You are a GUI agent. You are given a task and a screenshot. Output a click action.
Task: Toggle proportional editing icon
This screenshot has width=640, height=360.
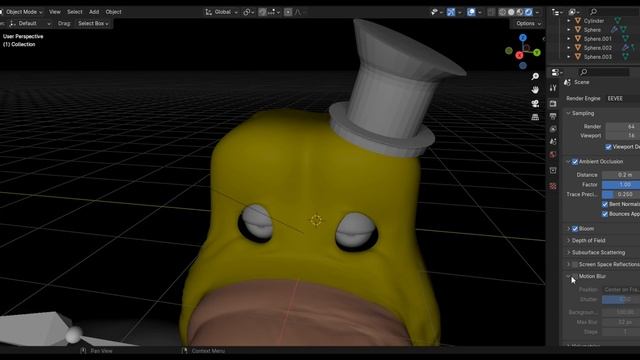tap(288, 12)
